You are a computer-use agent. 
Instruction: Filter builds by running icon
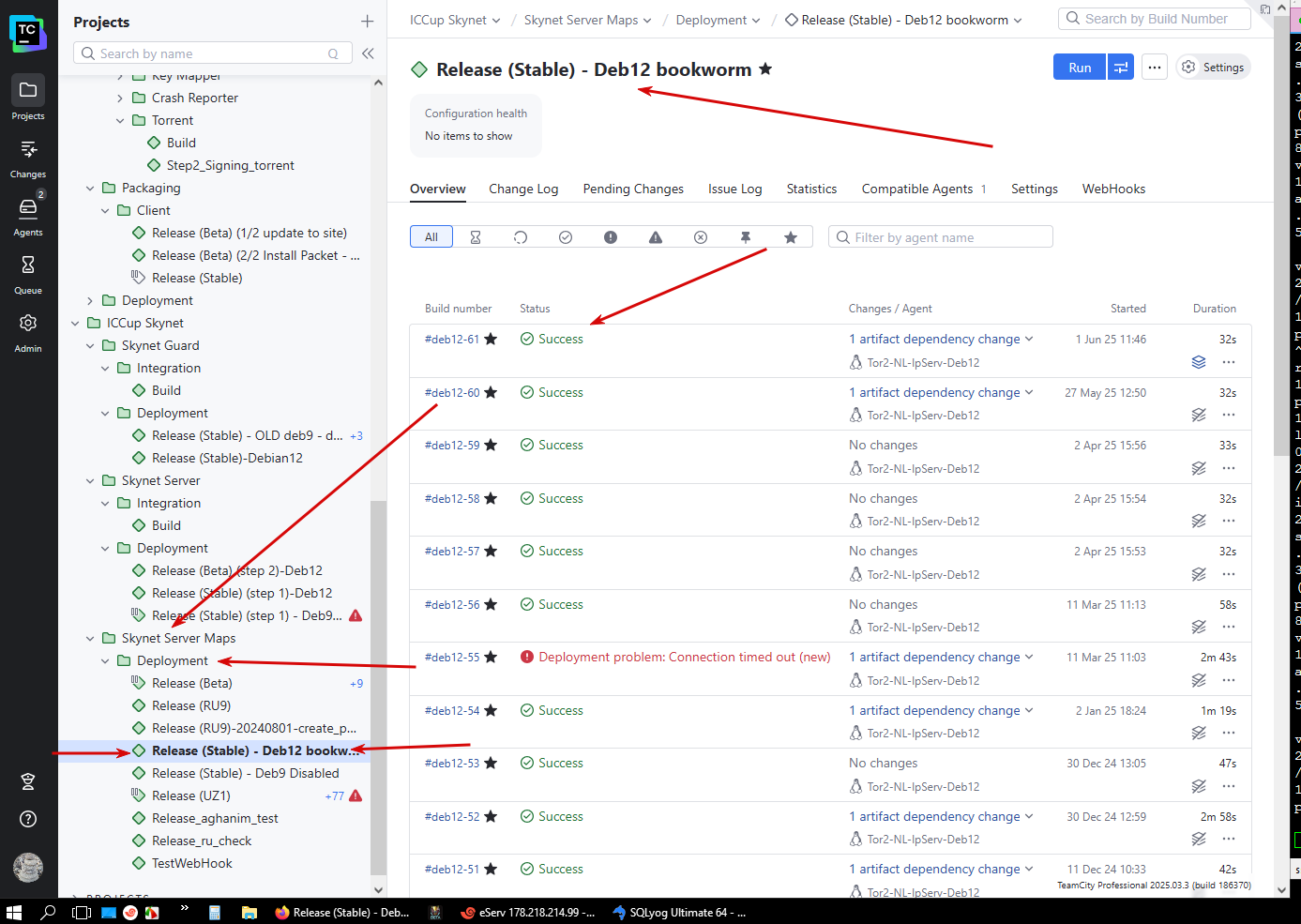(521, 237)
